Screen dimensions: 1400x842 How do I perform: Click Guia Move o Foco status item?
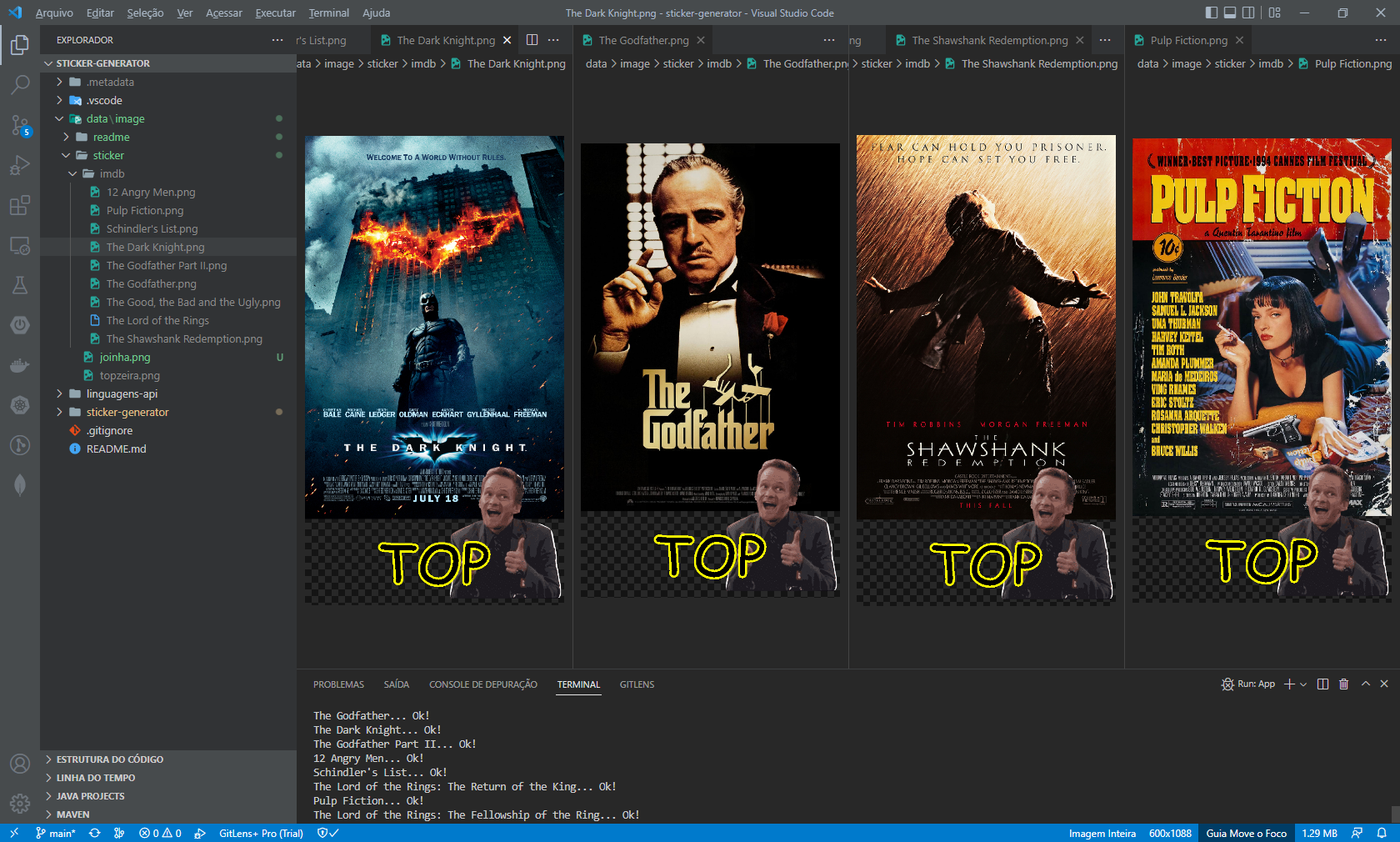click(1246, 833)
